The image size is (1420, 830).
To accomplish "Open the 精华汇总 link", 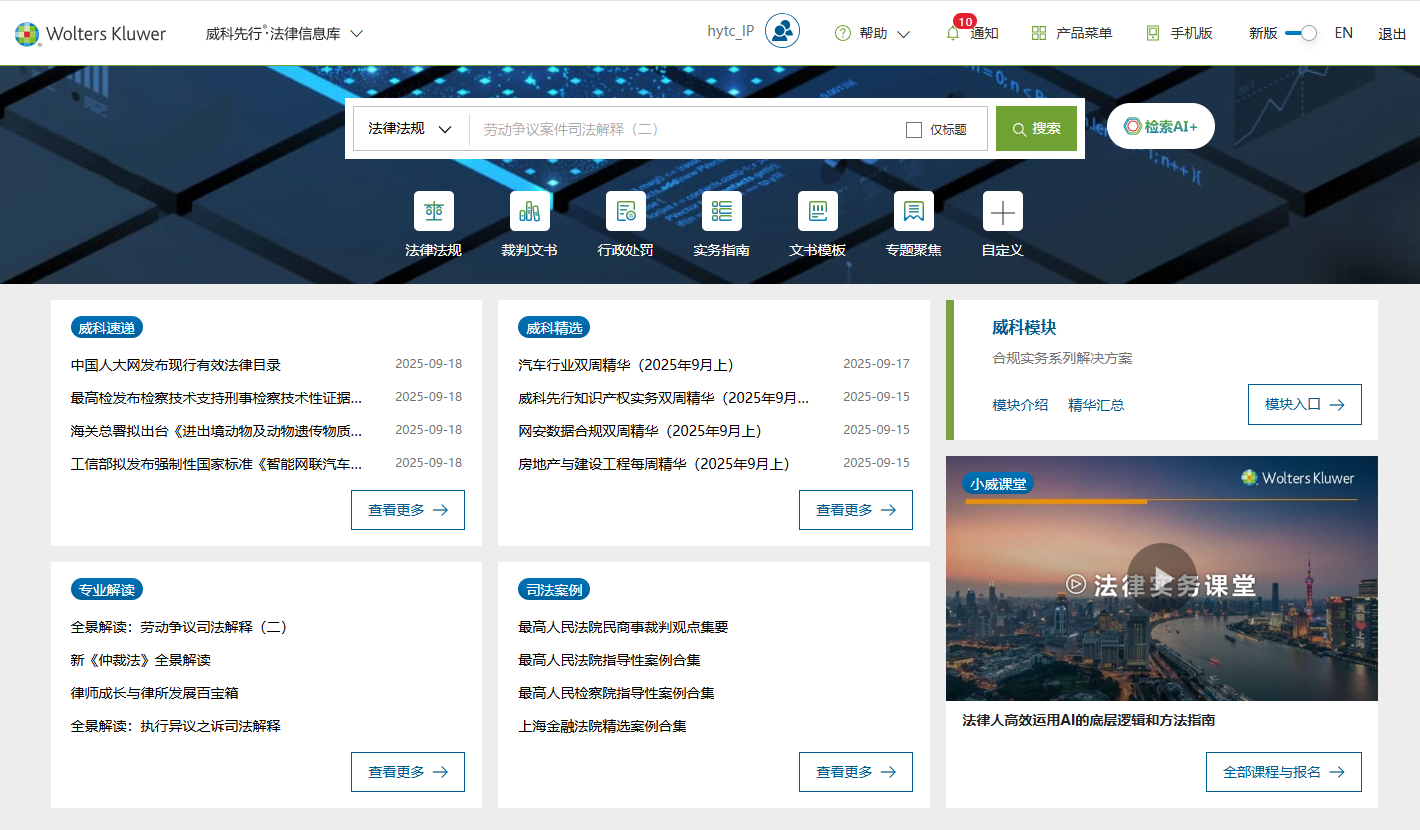I will (x=1096, y=405).
